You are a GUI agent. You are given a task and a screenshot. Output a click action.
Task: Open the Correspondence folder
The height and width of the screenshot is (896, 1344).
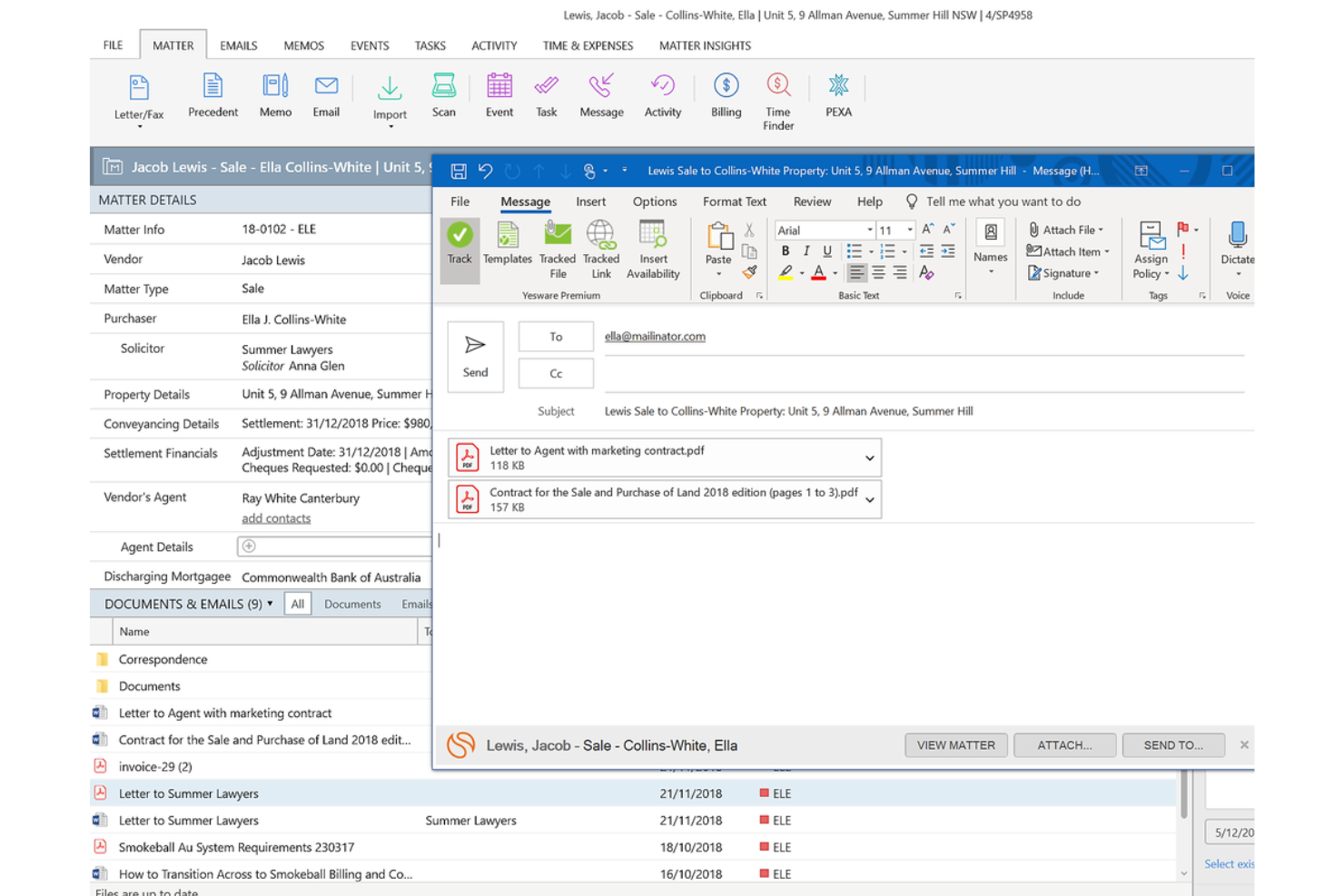[x=163, y=659]
